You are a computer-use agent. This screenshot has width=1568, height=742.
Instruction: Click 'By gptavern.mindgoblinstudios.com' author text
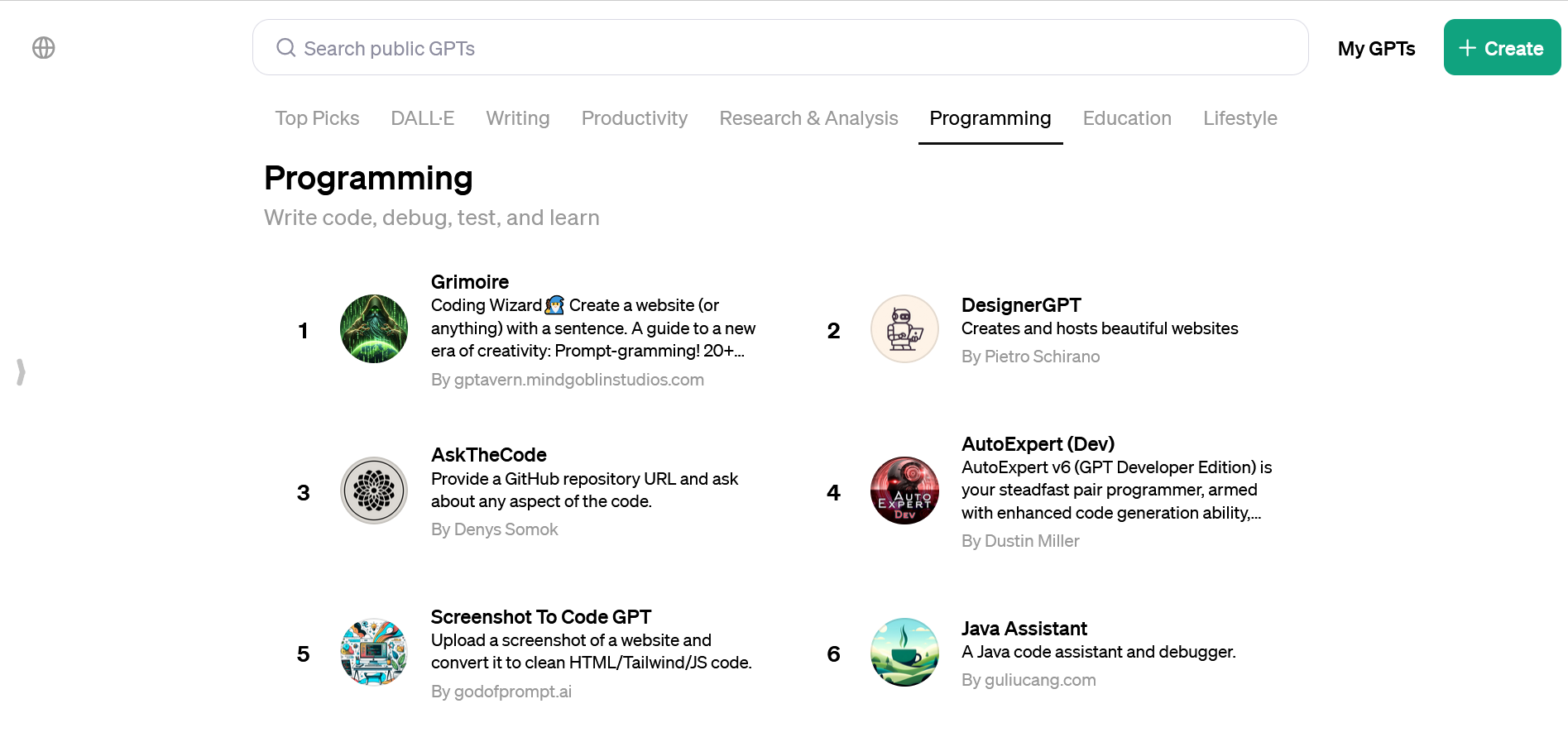point(568,380)
